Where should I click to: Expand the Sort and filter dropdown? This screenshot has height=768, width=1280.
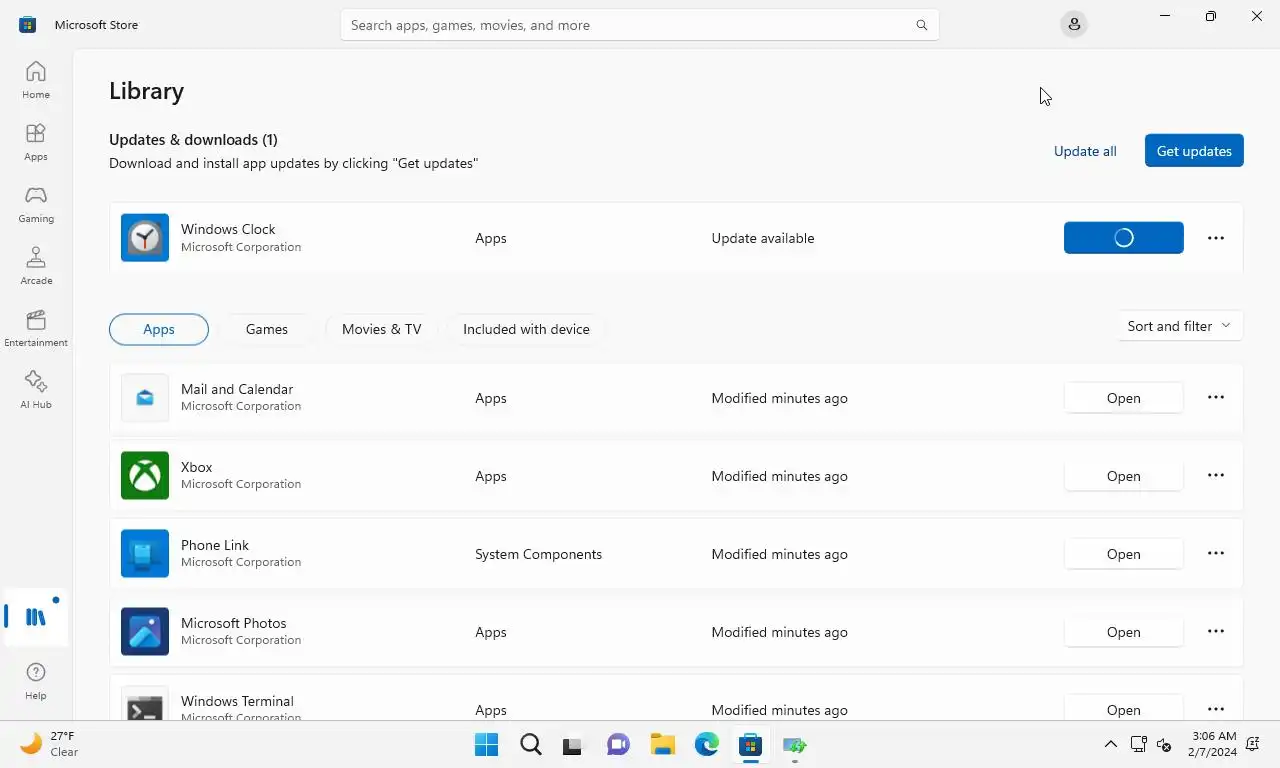1179,326
